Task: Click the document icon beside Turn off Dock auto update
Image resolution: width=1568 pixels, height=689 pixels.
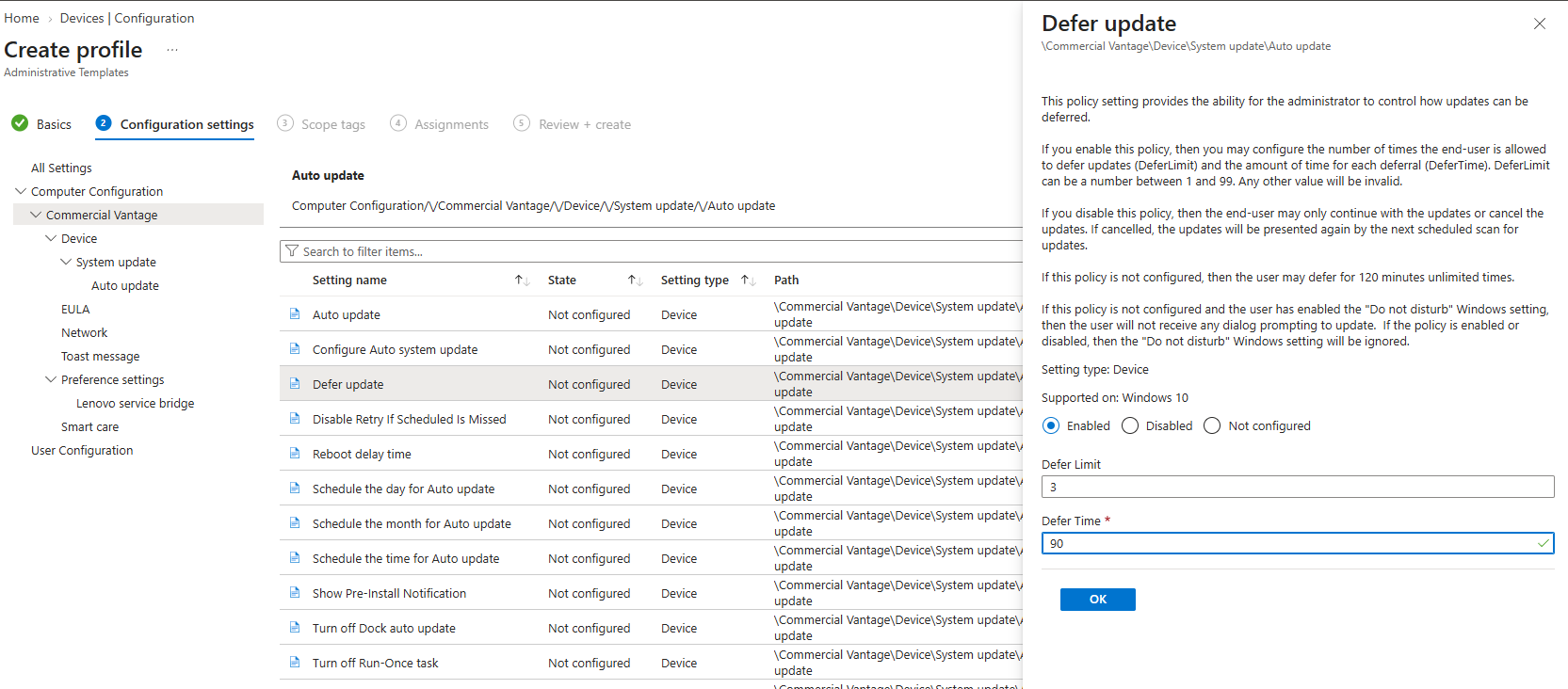Action: (295, 628)
